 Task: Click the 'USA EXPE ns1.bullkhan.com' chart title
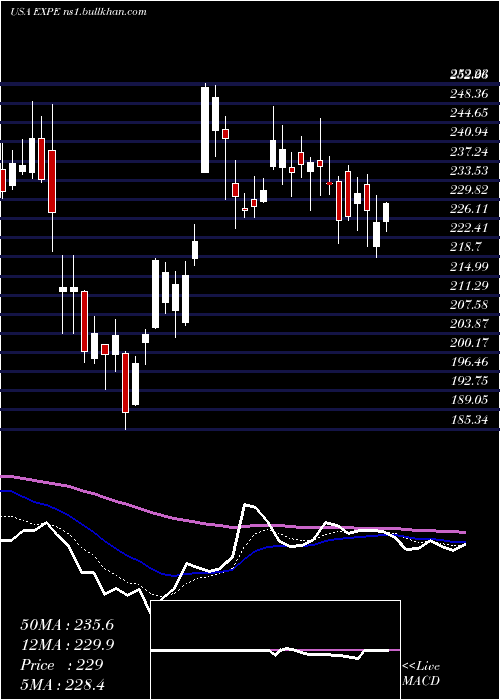pos(79,12)
